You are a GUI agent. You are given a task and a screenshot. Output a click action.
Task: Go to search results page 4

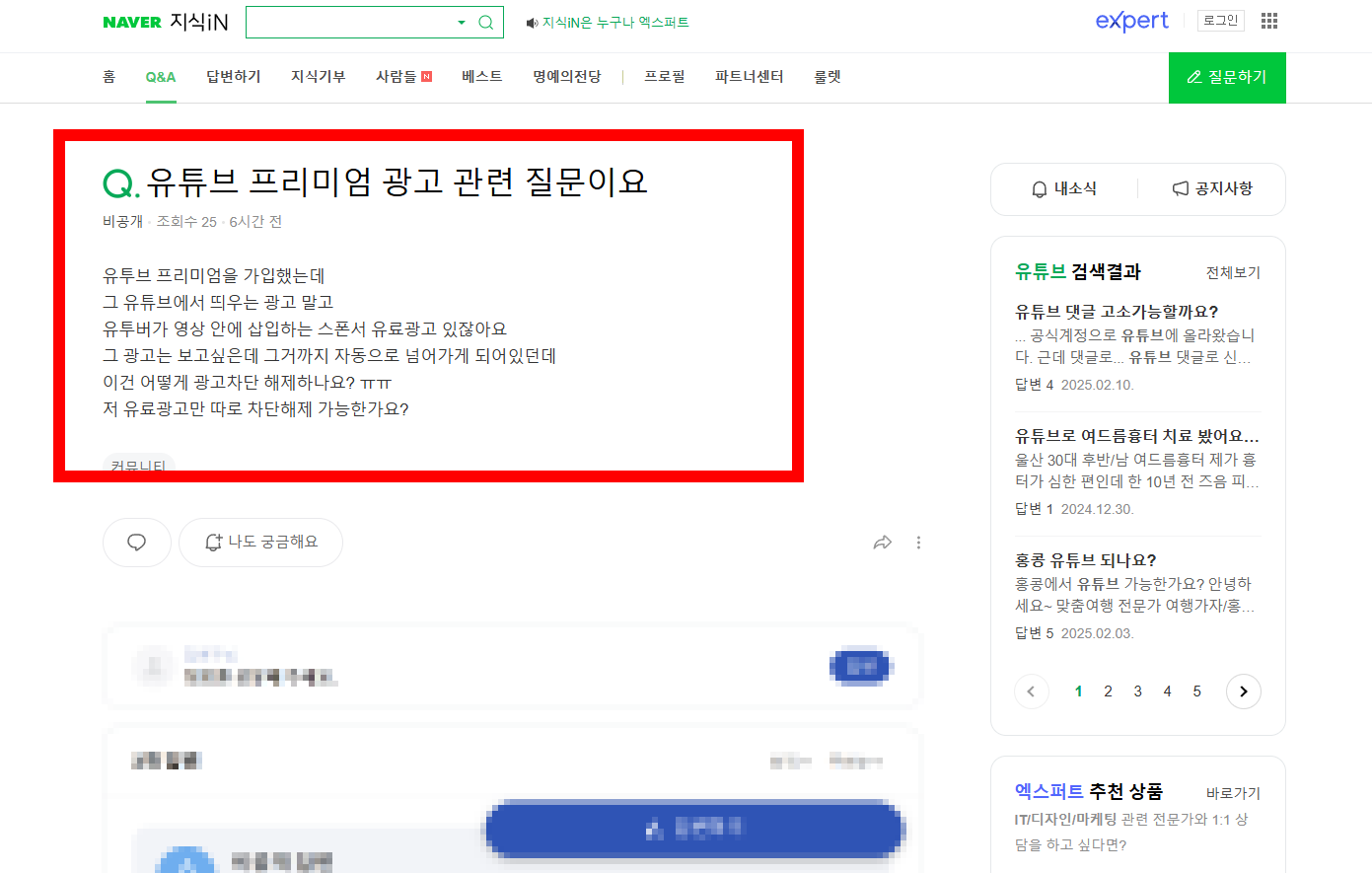1167,691
